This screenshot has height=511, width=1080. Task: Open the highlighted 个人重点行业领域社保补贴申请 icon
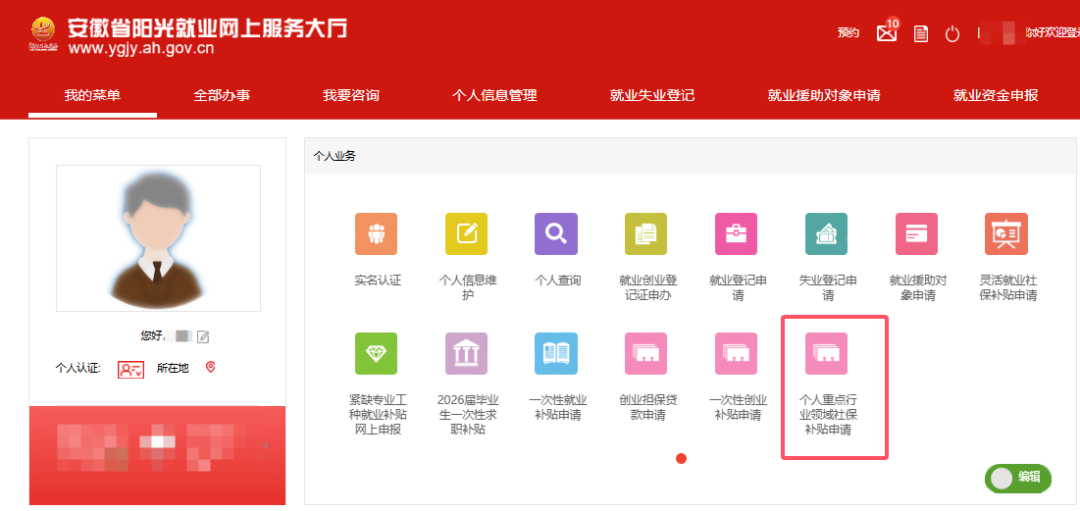click(x=827, y=354)
